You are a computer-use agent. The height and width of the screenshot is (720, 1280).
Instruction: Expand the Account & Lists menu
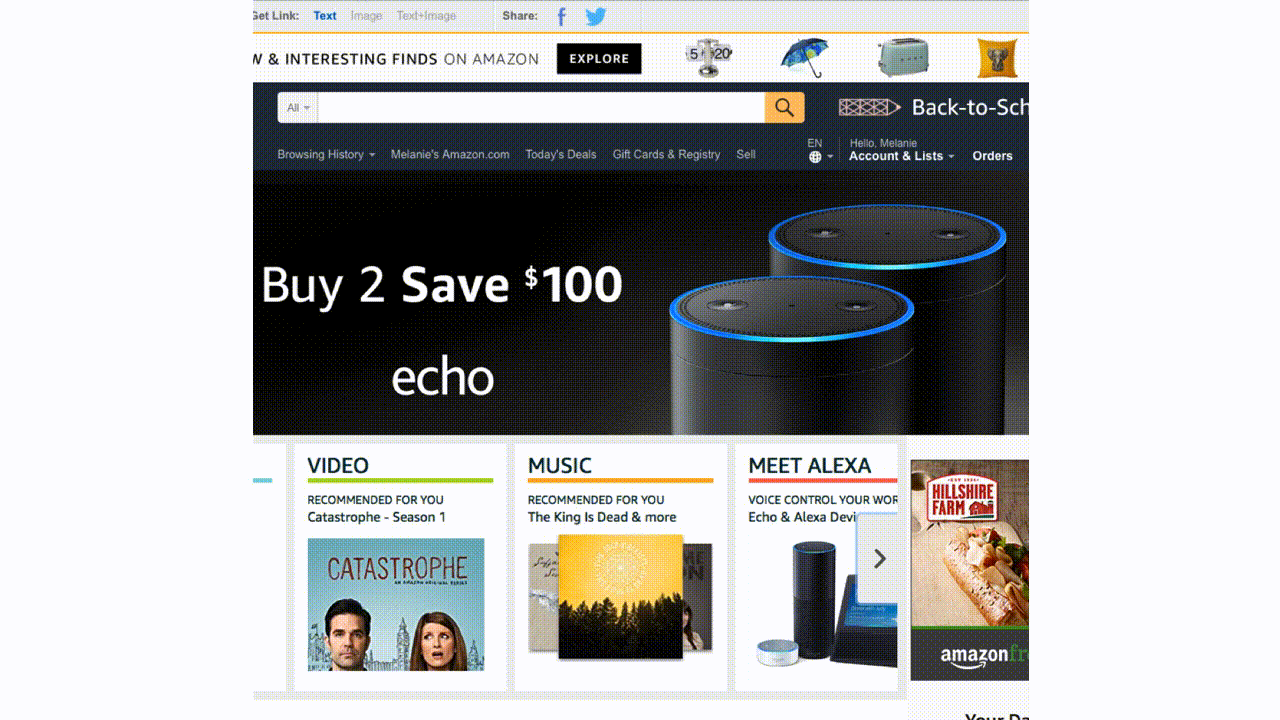point(901,156)
